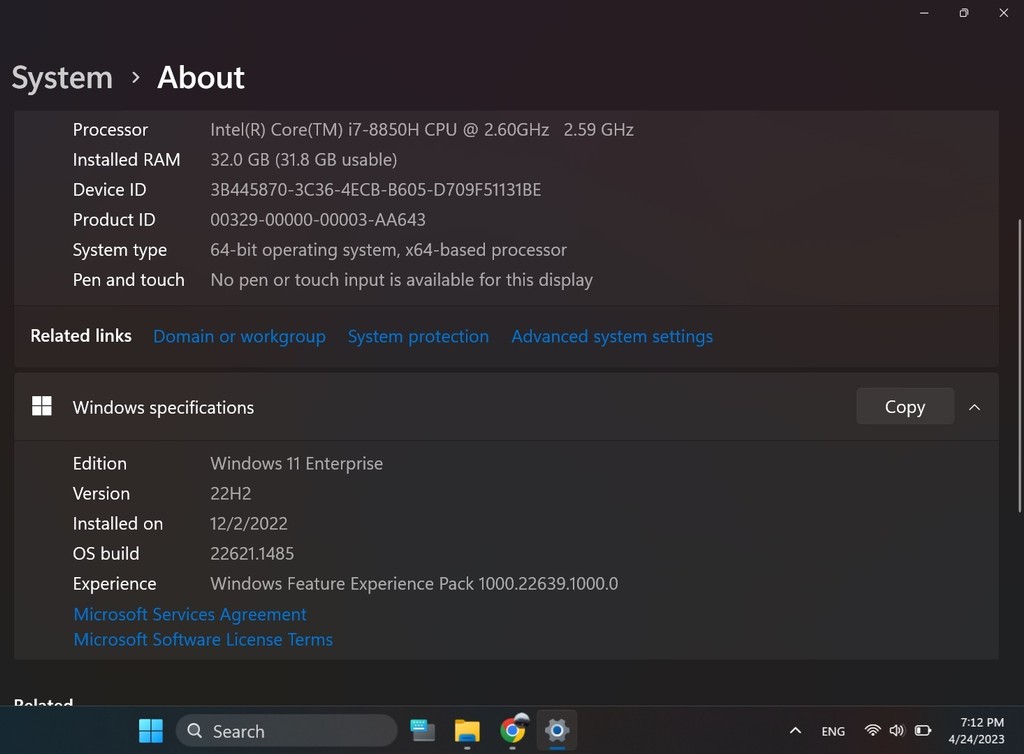Click the battery status tray icon
The image size is (1024, 754).
(x=923, y=731)
